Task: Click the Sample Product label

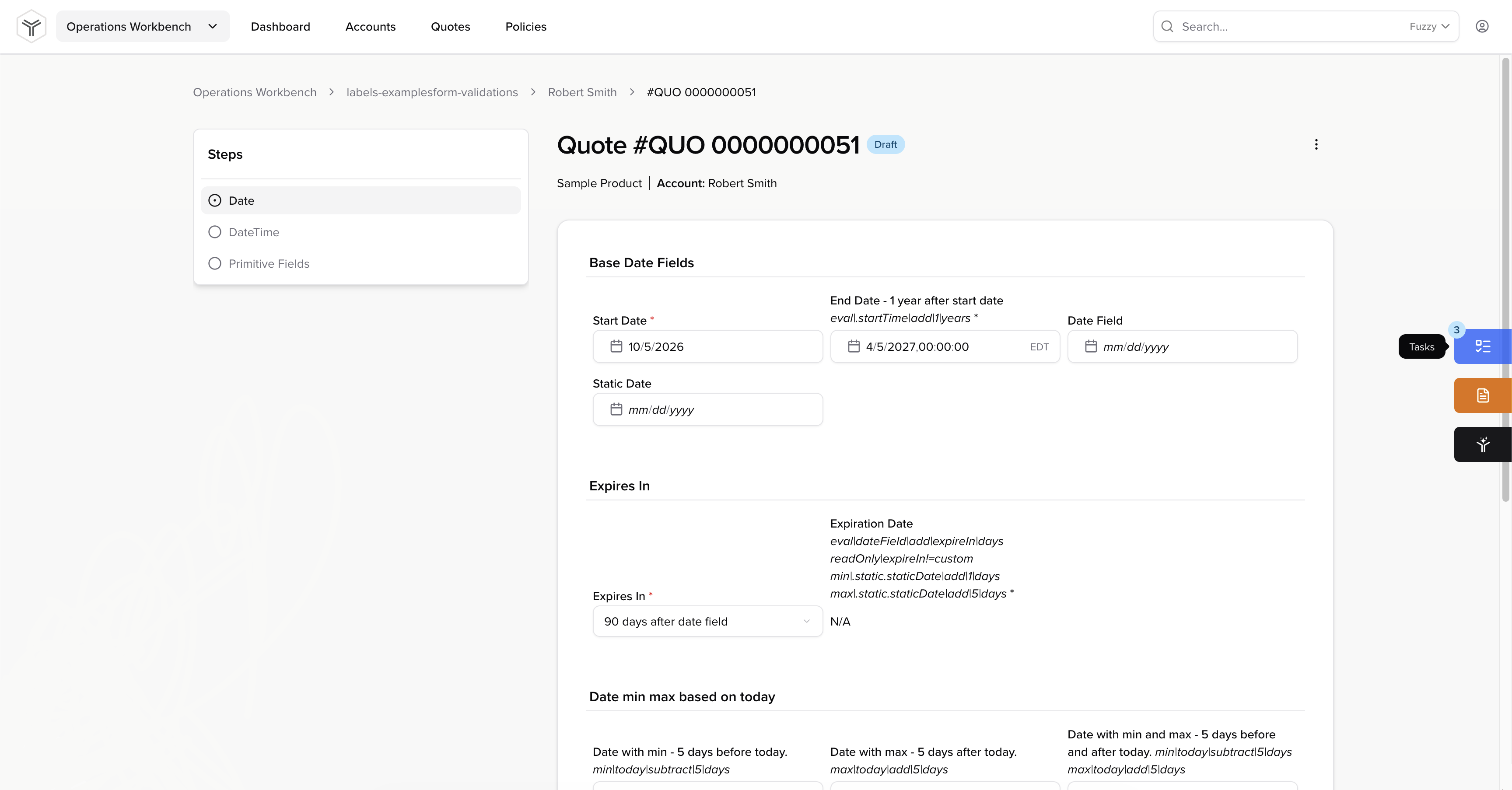Action: tap(598, 183)
